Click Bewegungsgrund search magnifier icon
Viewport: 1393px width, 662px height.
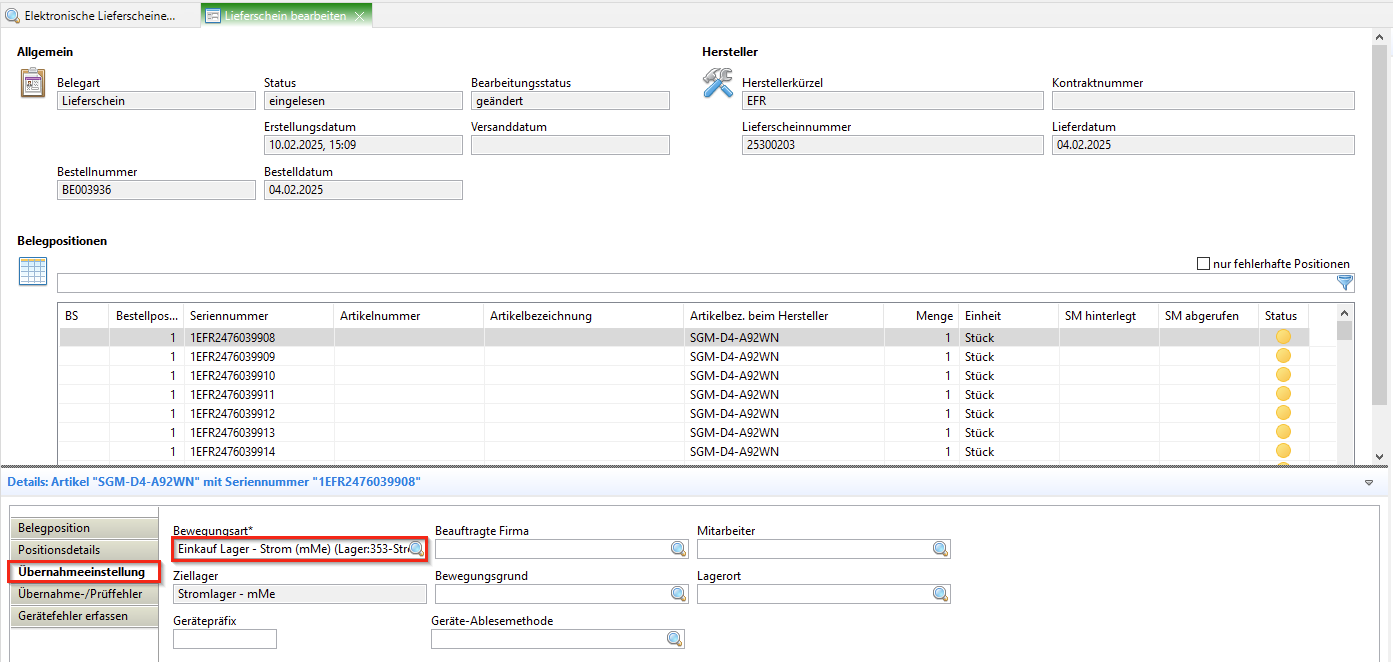click(x=678, y=594)
